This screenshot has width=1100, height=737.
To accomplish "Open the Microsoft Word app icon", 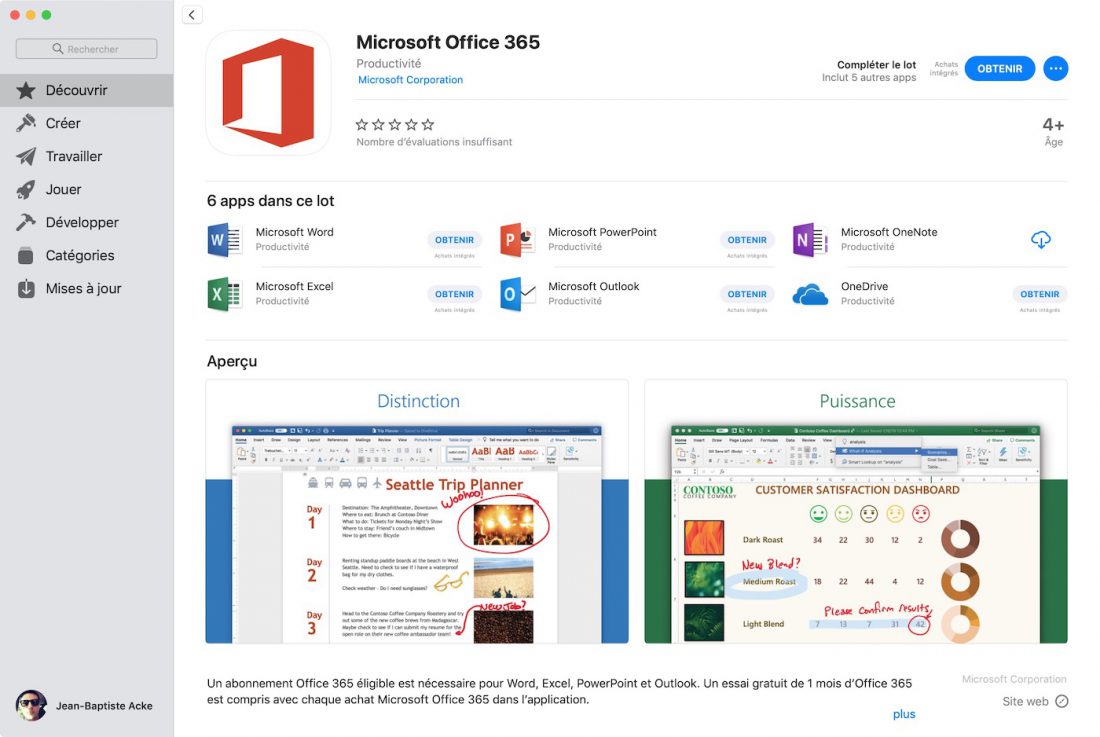I will tap(224, 240).
